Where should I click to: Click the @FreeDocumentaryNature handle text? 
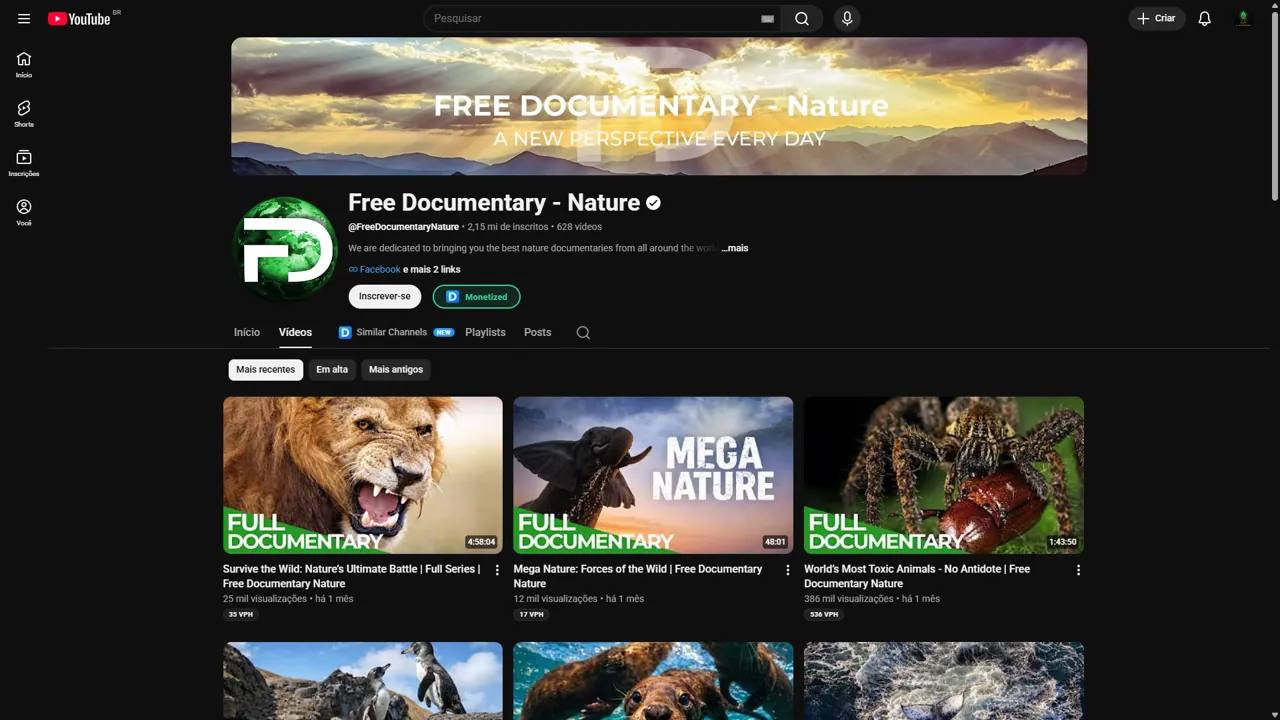tap(403, 227)
